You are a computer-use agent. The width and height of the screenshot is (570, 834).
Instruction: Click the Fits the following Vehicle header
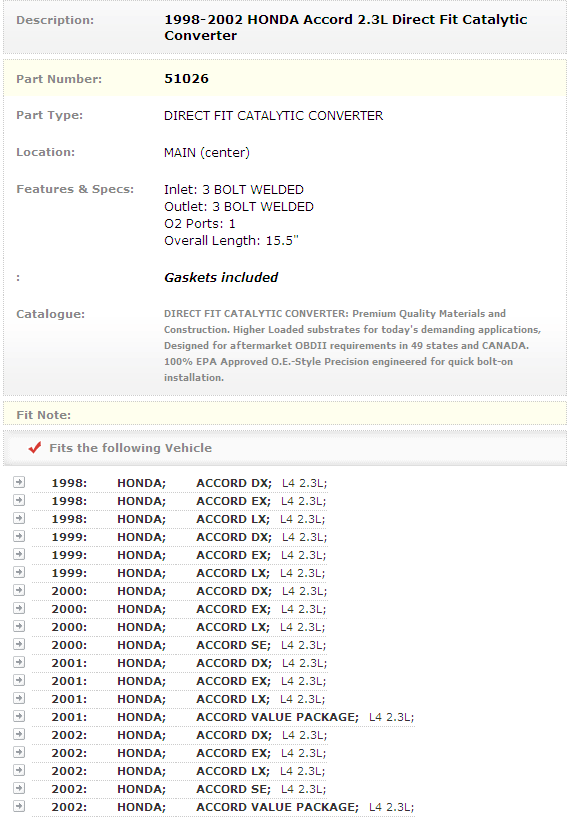pyautogui.click(x=130, y=448)
